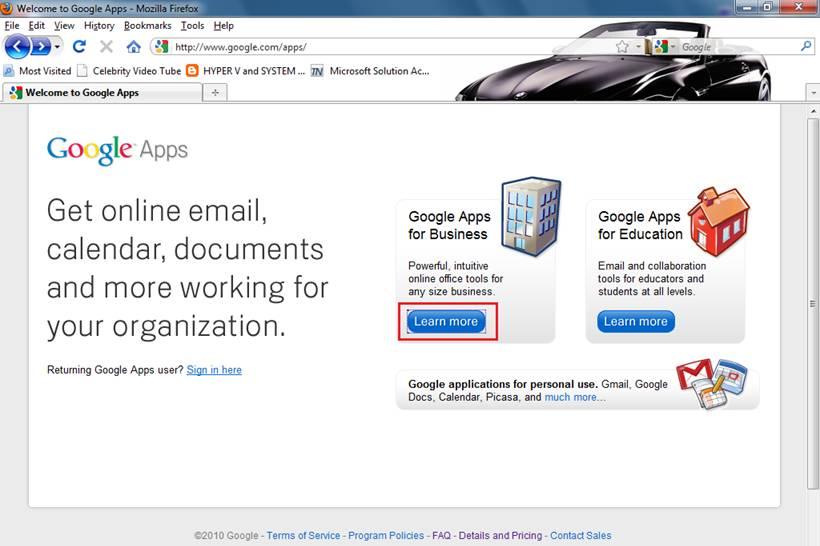Minimize the Firefox window
This screenshot has height=546, width=820.
[x=747, y=7]
